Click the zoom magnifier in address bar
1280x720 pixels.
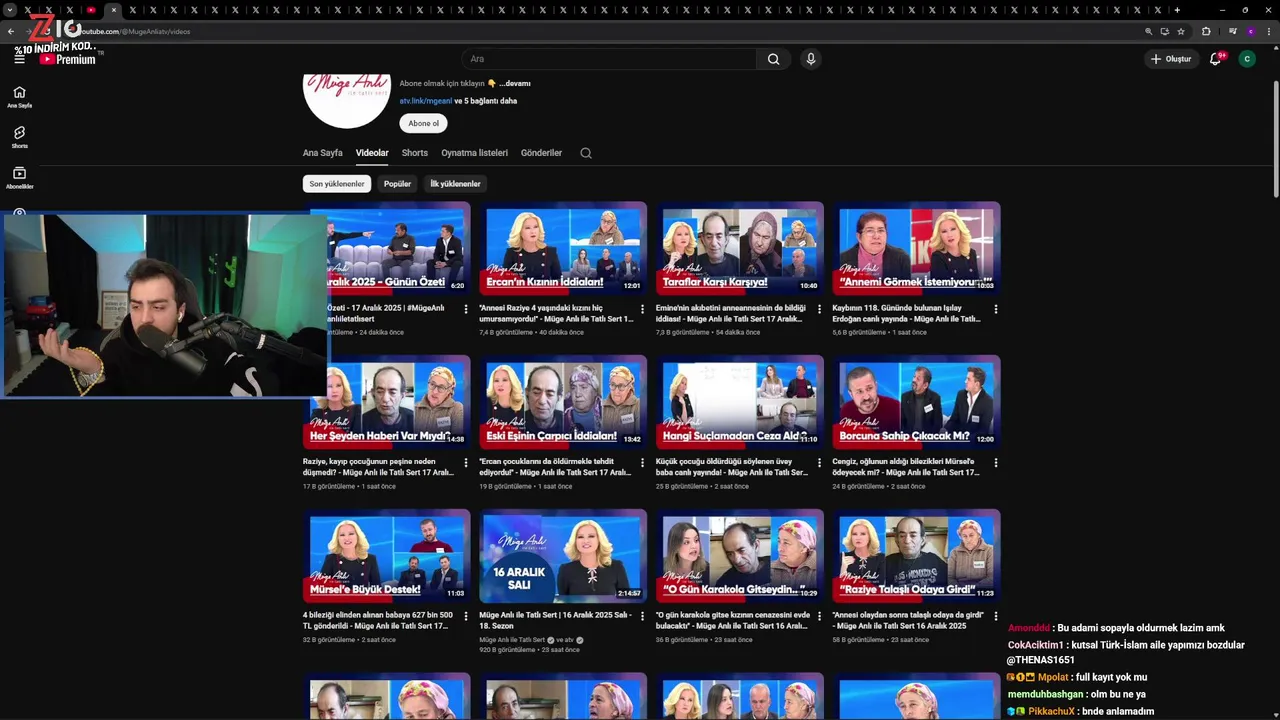pyautogui.click(x=1149, y=31)
